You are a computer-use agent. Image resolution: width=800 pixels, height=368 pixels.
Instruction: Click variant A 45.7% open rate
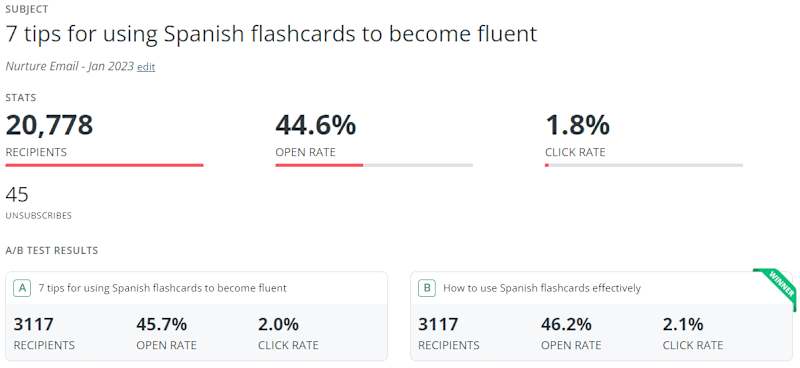pyautogui.click(x=162, y=324)
